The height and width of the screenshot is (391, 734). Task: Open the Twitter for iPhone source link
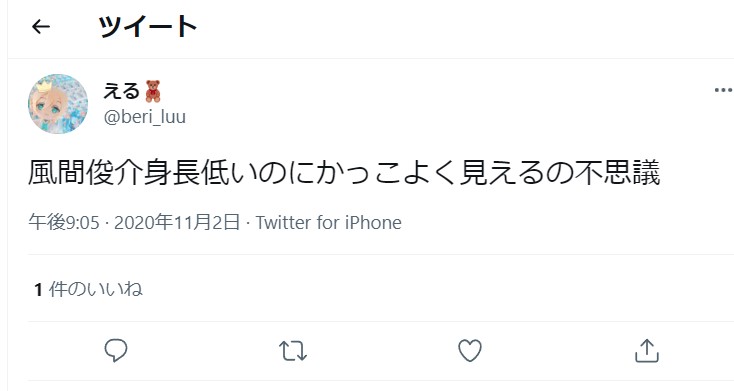coord(329,222)
